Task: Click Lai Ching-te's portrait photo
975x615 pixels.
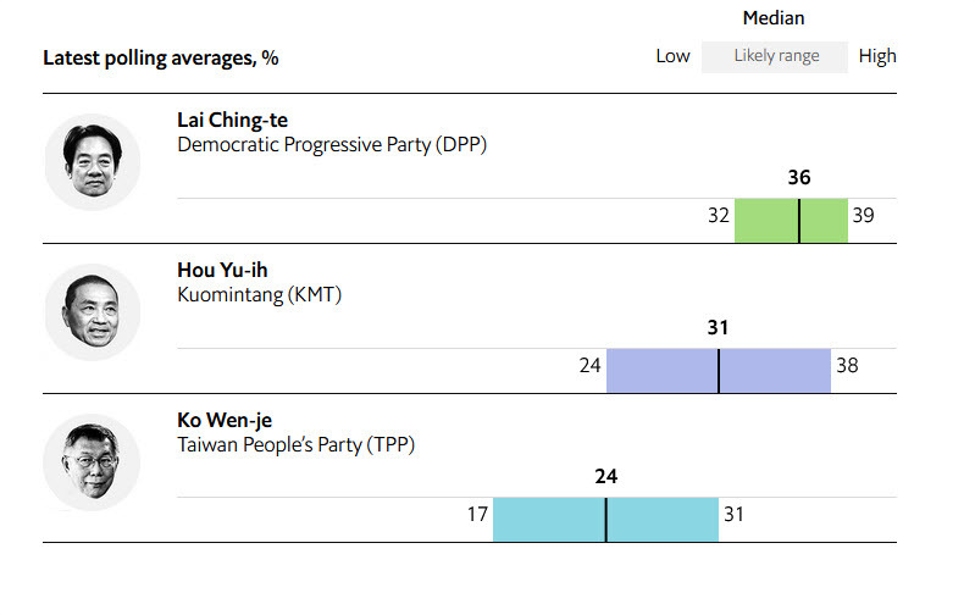Action: click(93, 162)
